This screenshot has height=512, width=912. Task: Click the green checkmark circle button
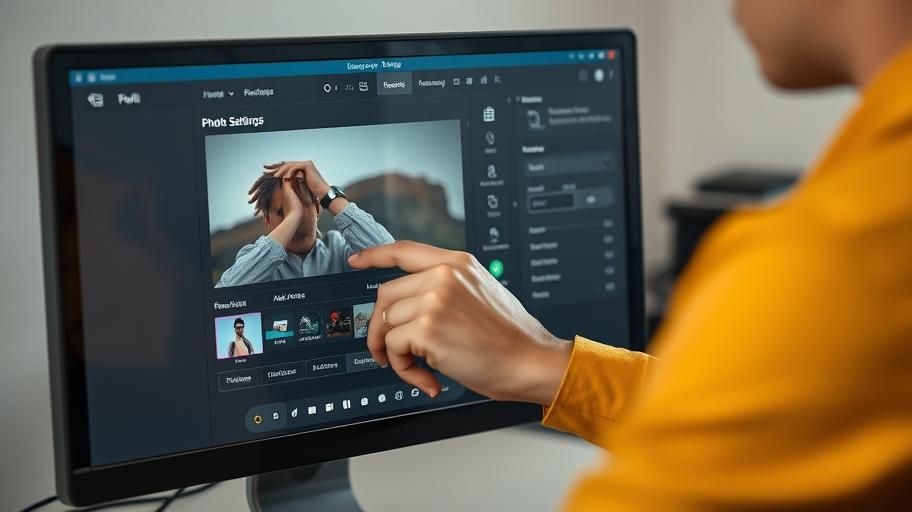(496, 268)
